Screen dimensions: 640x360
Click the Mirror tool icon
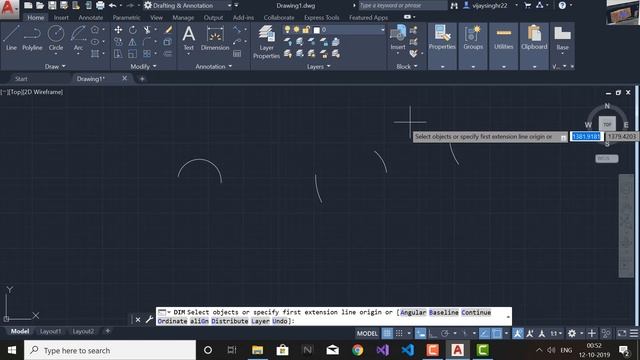(133, 42)
